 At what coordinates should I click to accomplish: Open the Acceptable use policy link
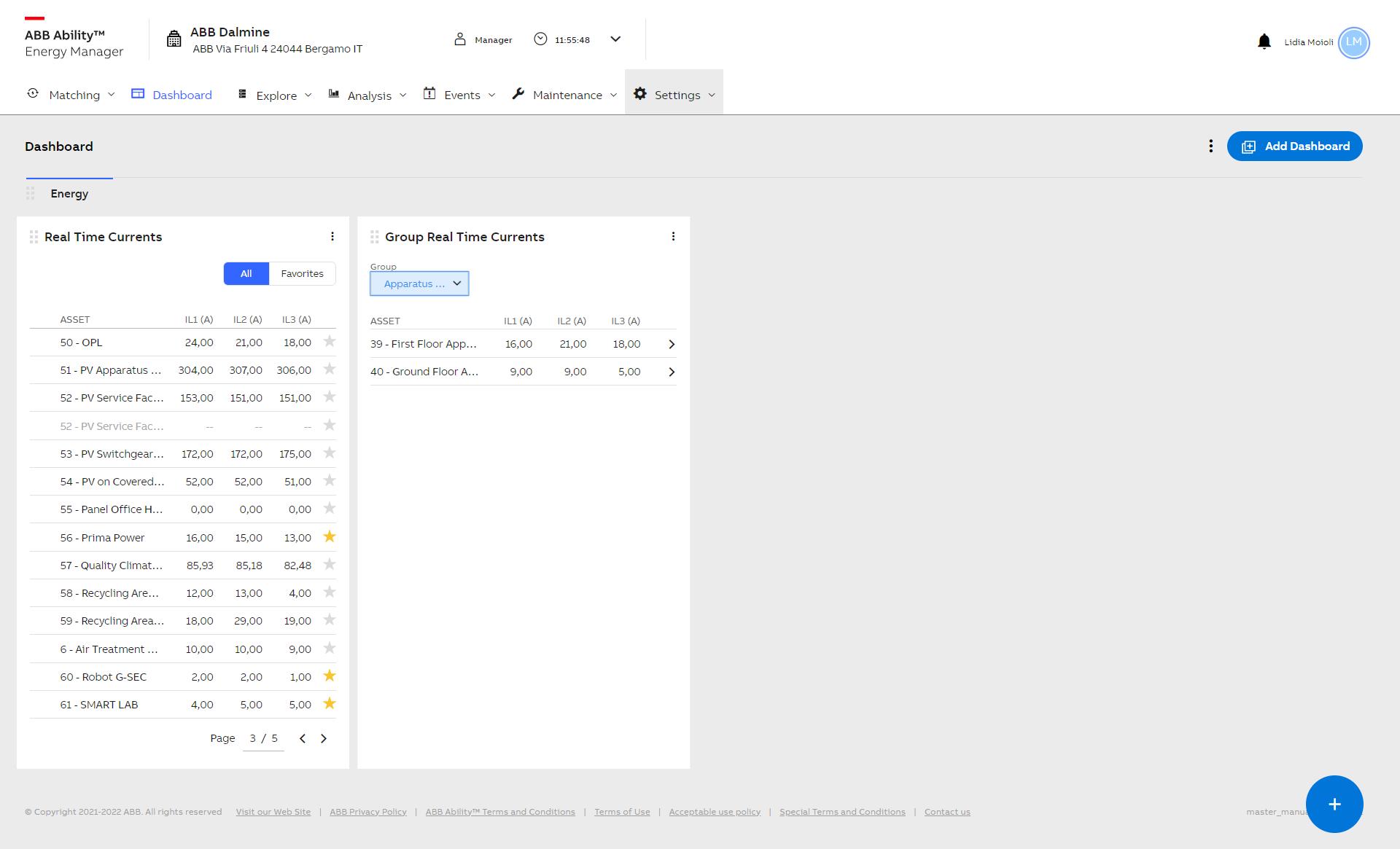coord(715,812)
